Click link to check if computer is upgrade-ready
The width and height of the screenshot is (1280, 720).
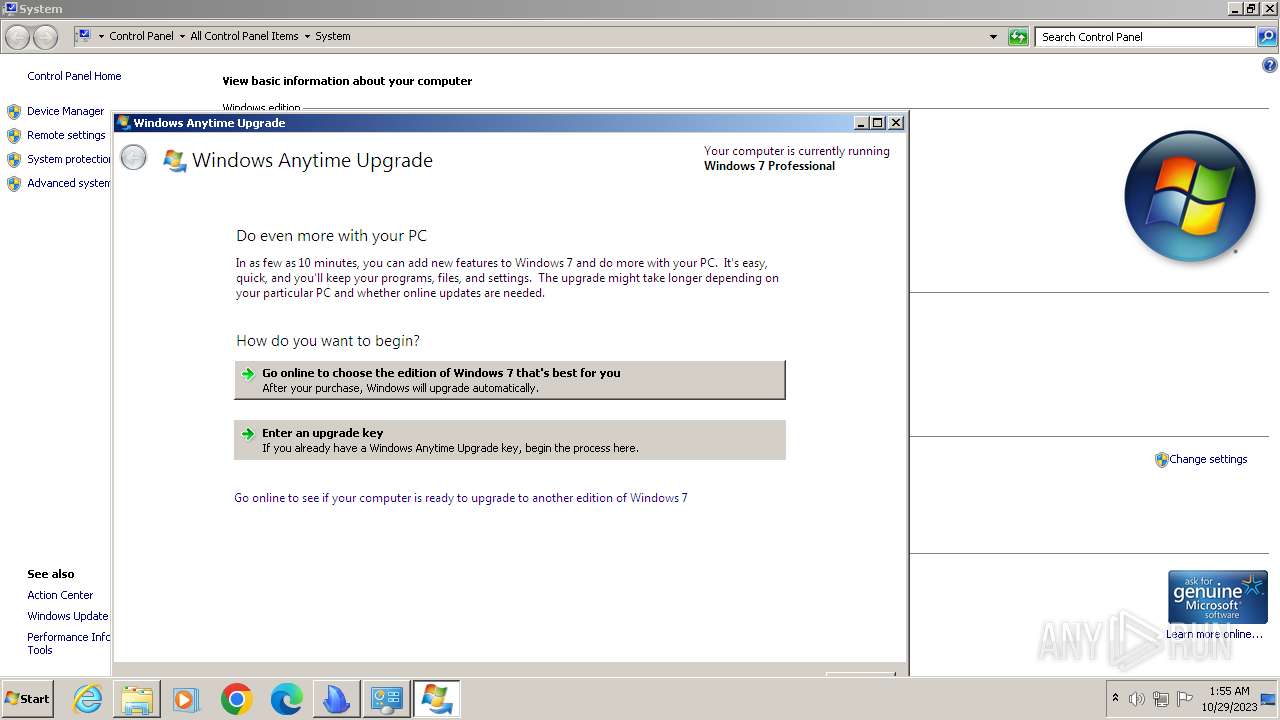[461, 498]
